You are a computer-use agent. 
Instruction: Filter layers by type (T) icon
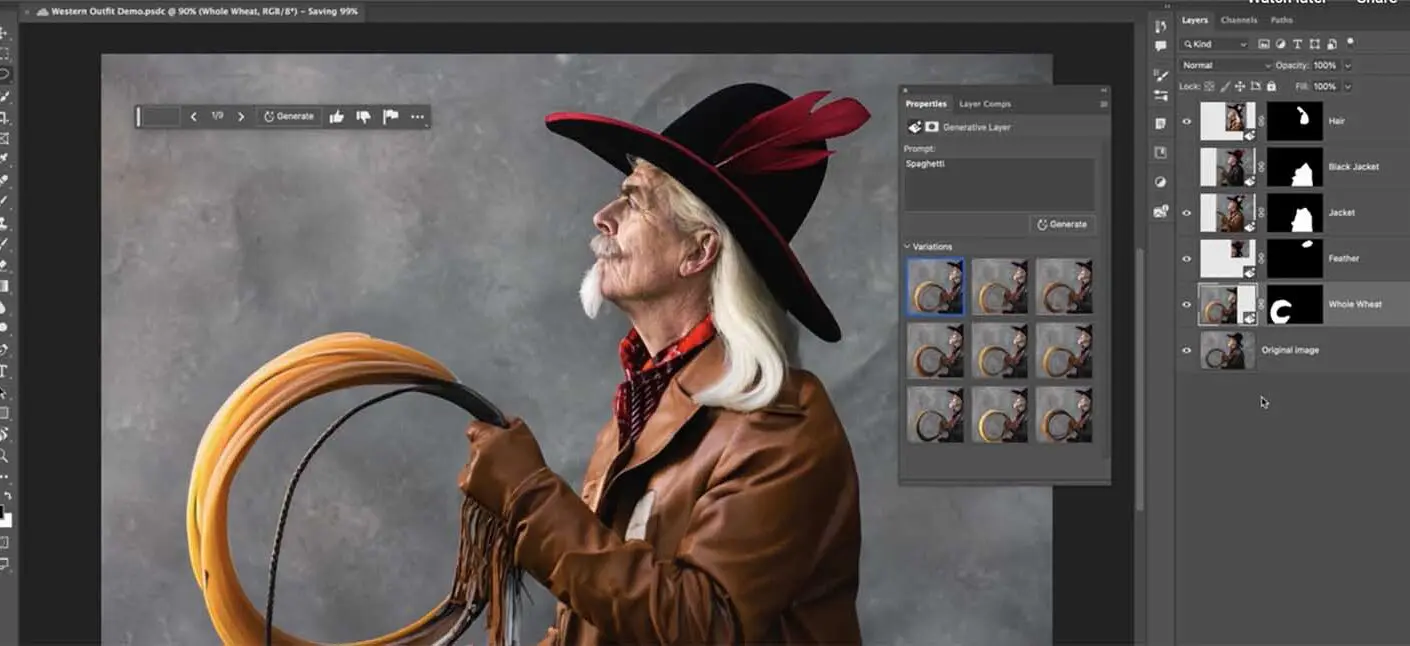pos(1297,44)
